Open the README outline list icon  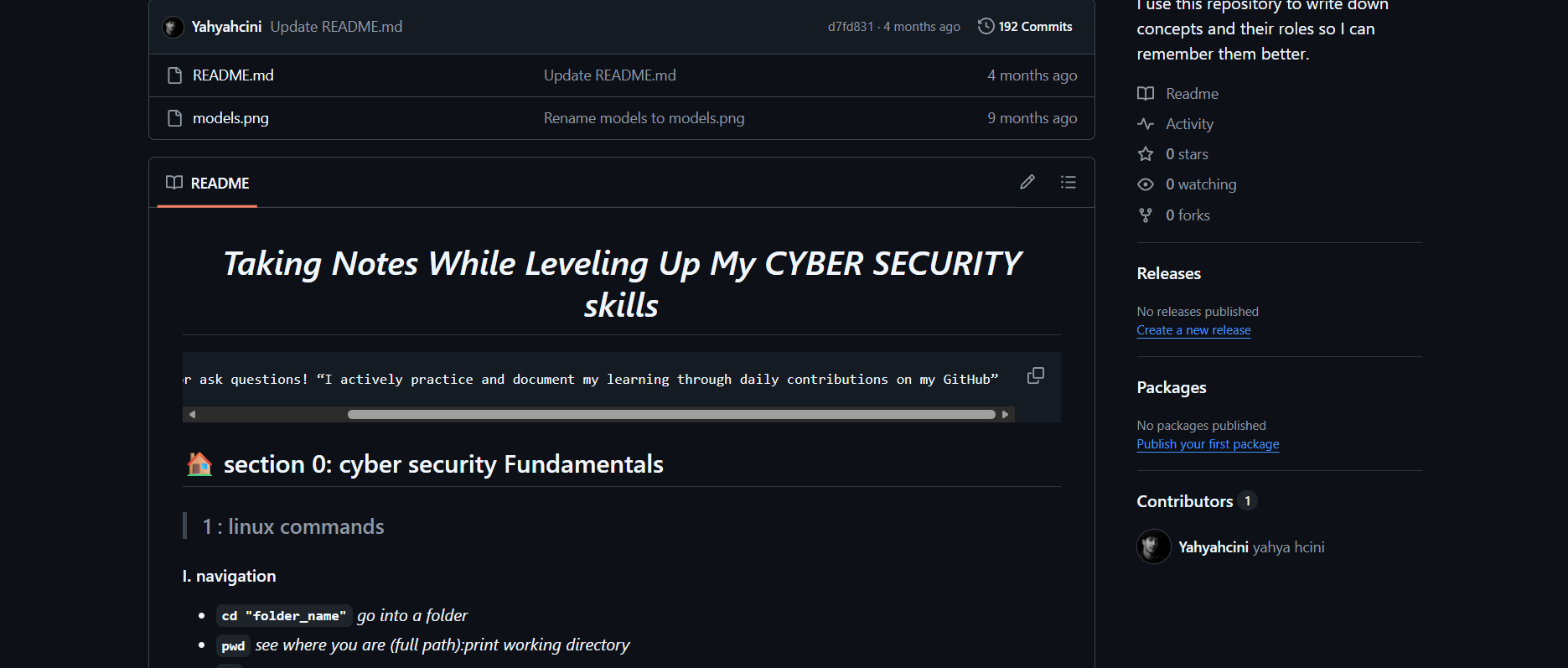coord(1068,182)
